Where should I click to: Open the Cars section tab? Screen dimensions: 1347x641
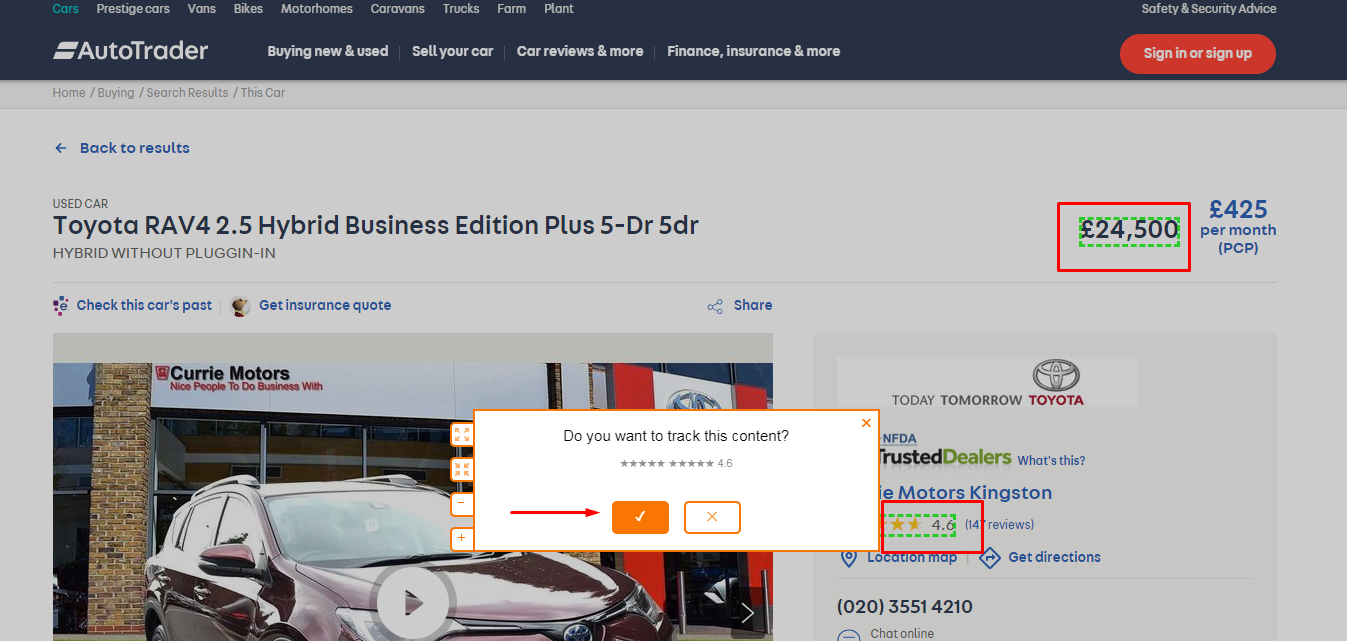66,9
